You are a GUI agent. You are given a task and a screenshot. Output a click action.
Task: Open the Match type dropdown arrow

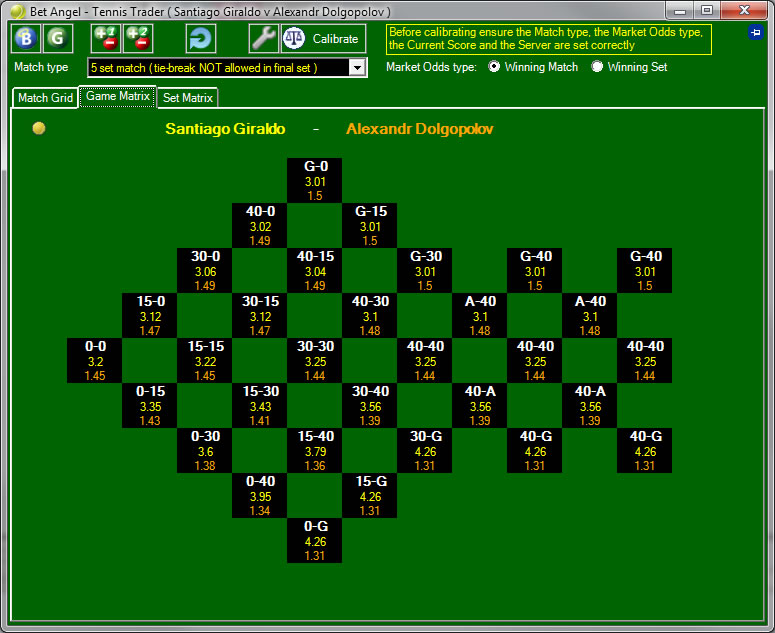coord(357,68)
